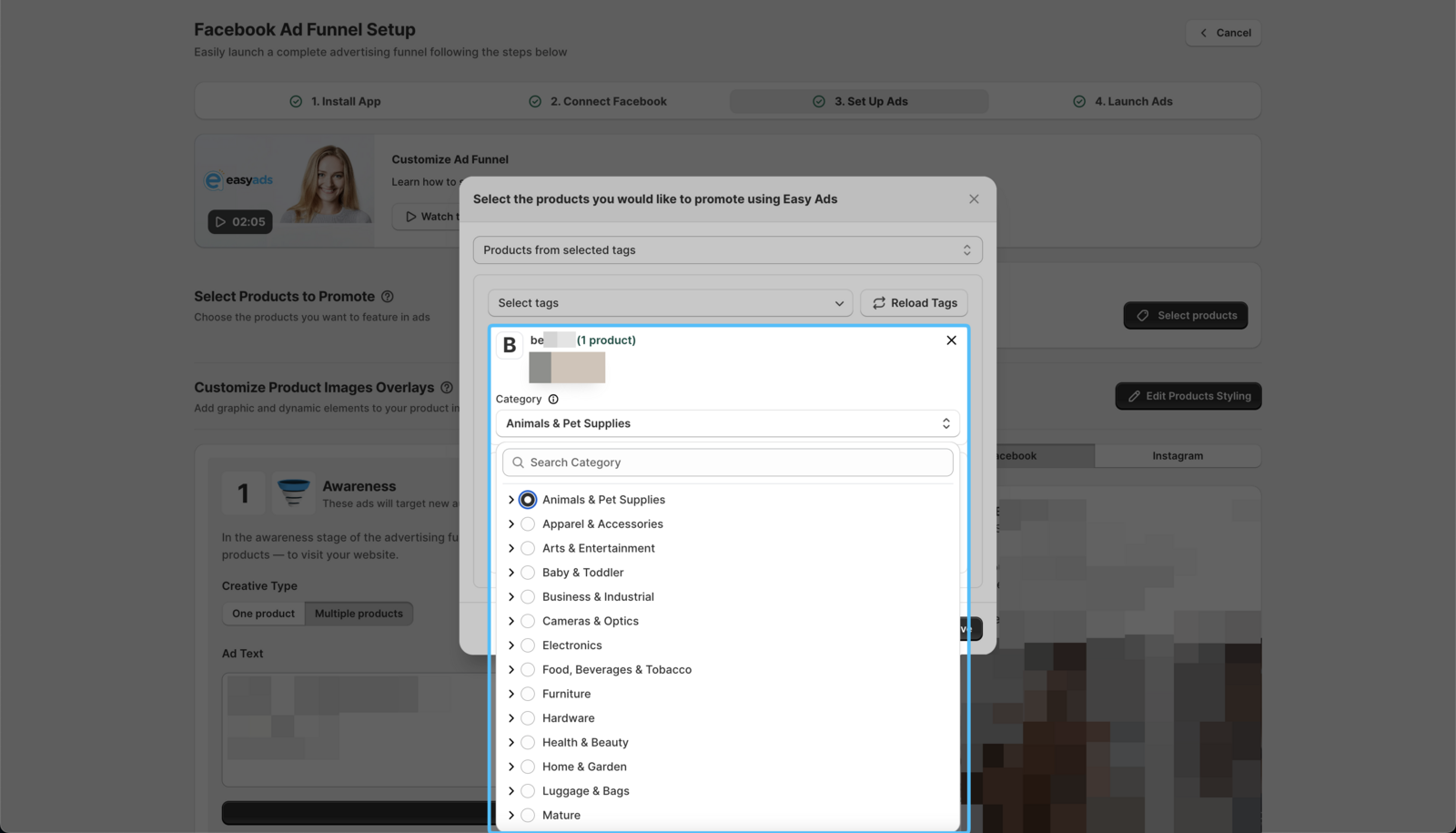Choose the Health & Beauty category radio

[x=528, y=742]
